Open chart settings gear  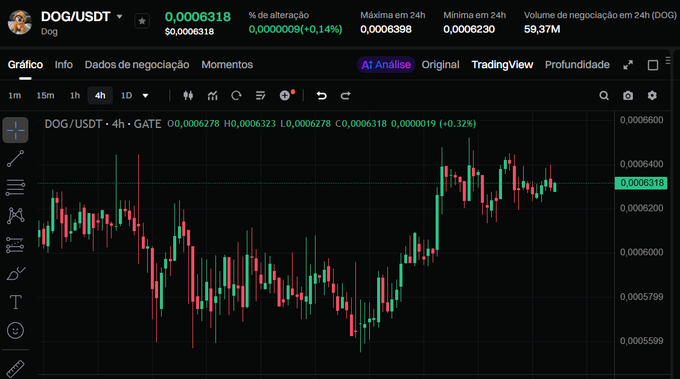(652, 95)
